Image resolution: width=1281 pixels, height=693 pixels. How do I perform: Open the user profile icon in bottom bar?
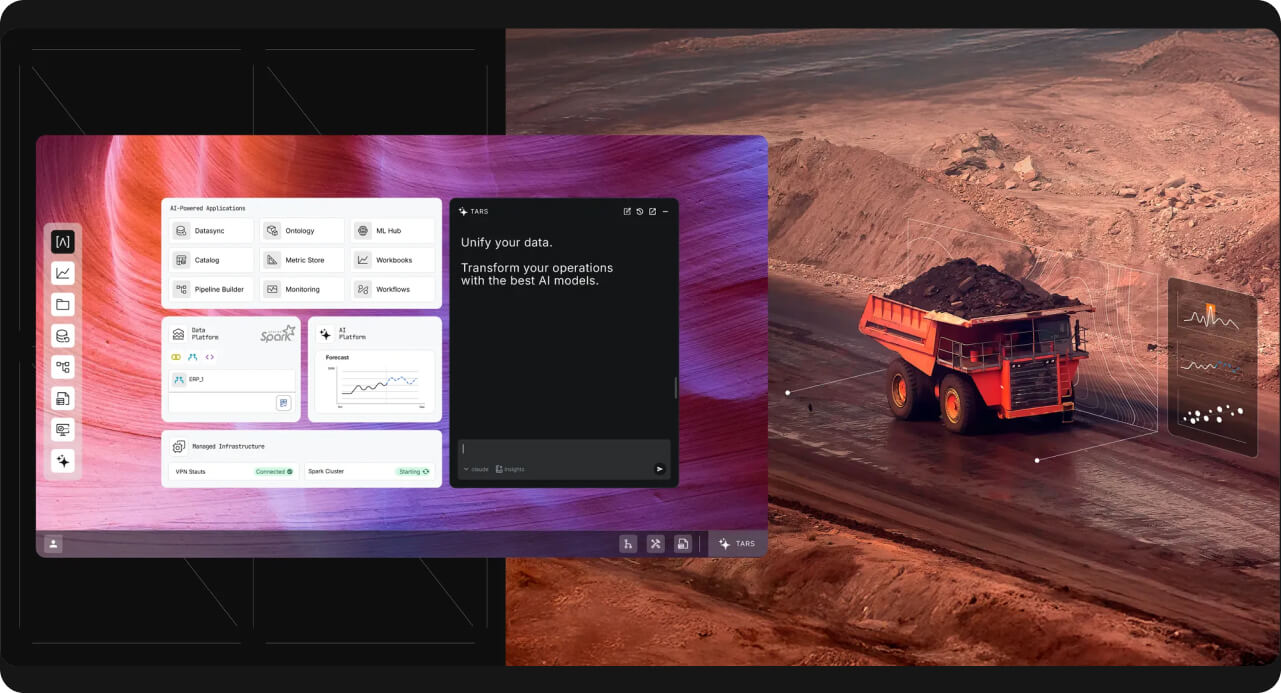[54, 544]
